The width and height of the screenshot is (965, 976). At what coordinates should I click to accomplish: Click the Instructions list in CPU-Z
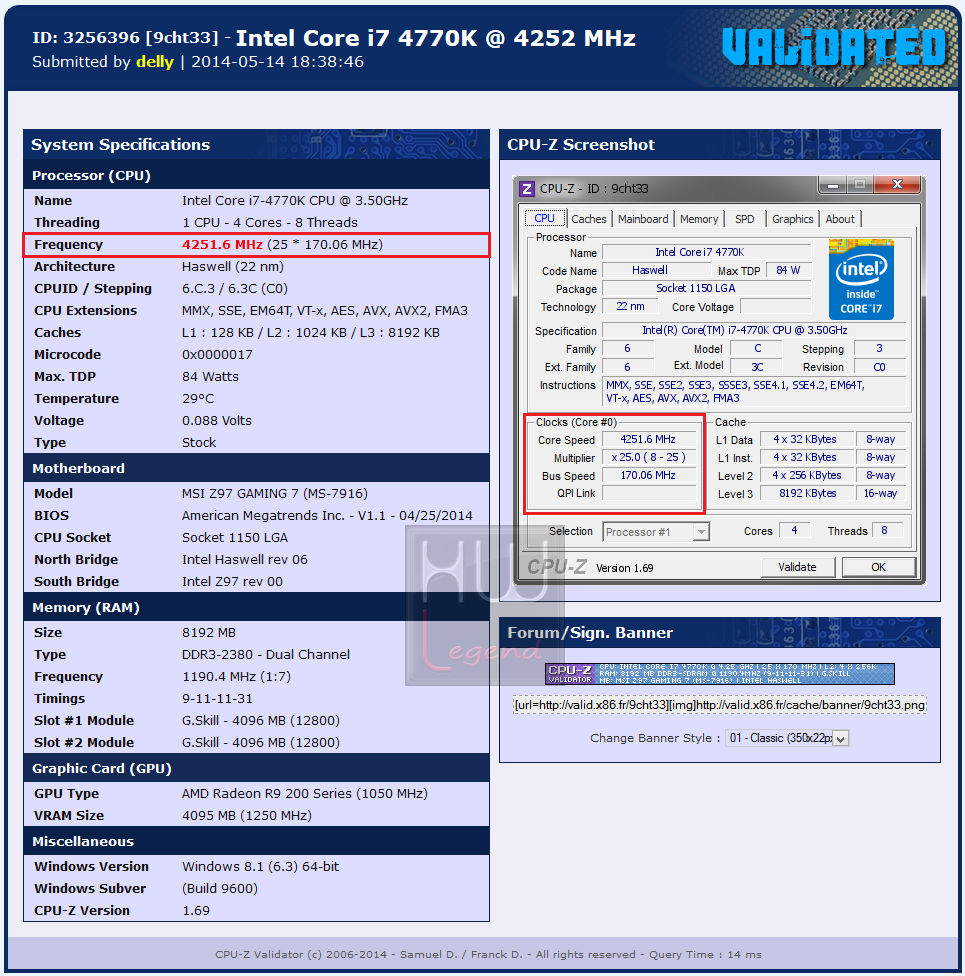point(754,392)
